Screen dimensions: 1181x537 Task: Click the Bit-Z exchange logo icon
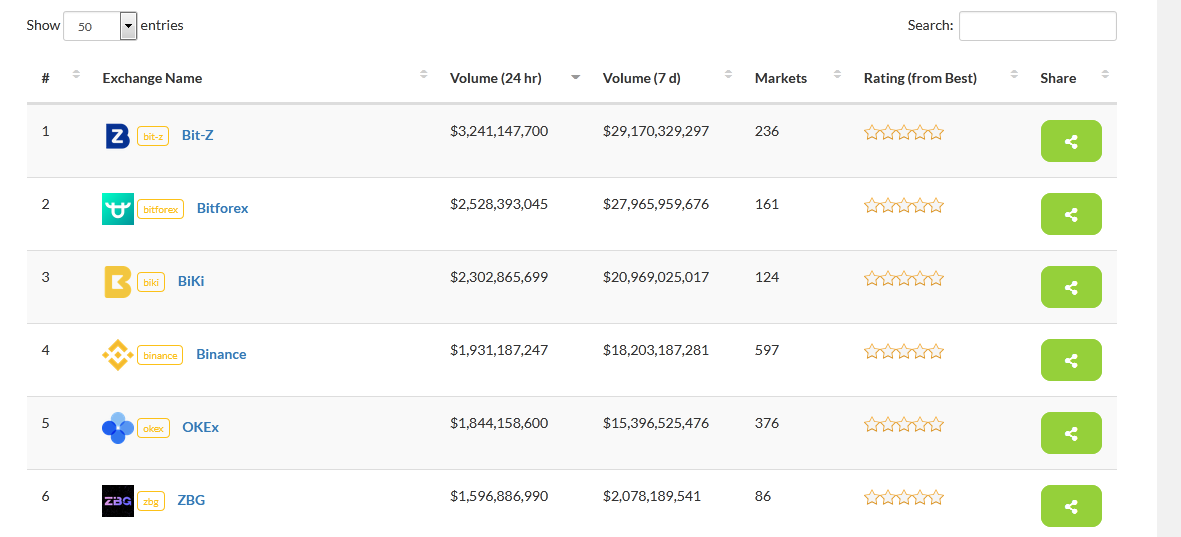point(117,136)
